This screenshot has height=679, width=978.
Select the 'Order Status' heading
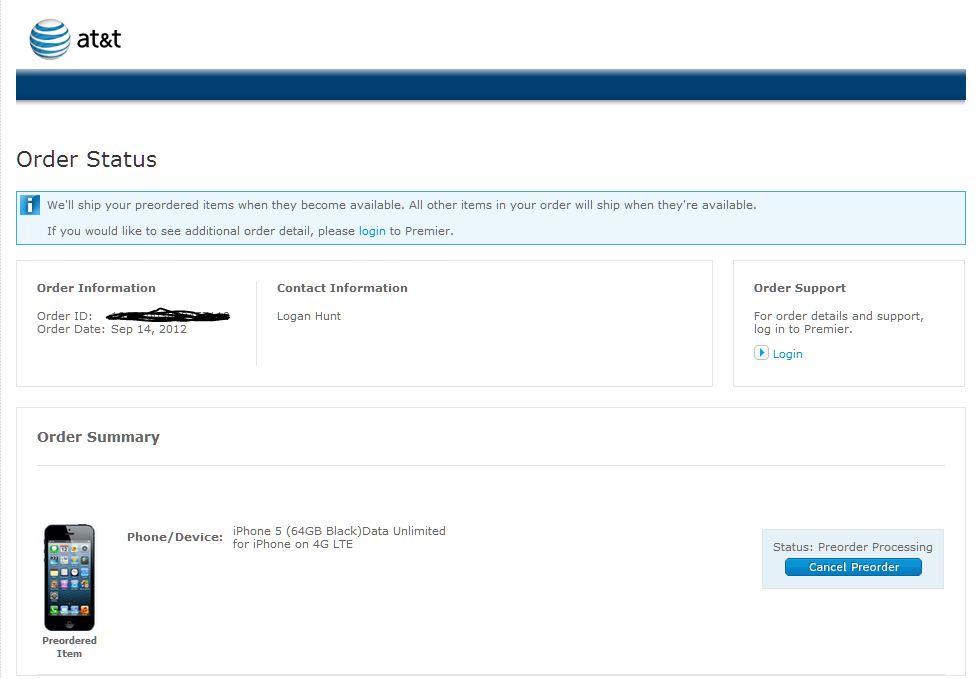pos(87,159)
